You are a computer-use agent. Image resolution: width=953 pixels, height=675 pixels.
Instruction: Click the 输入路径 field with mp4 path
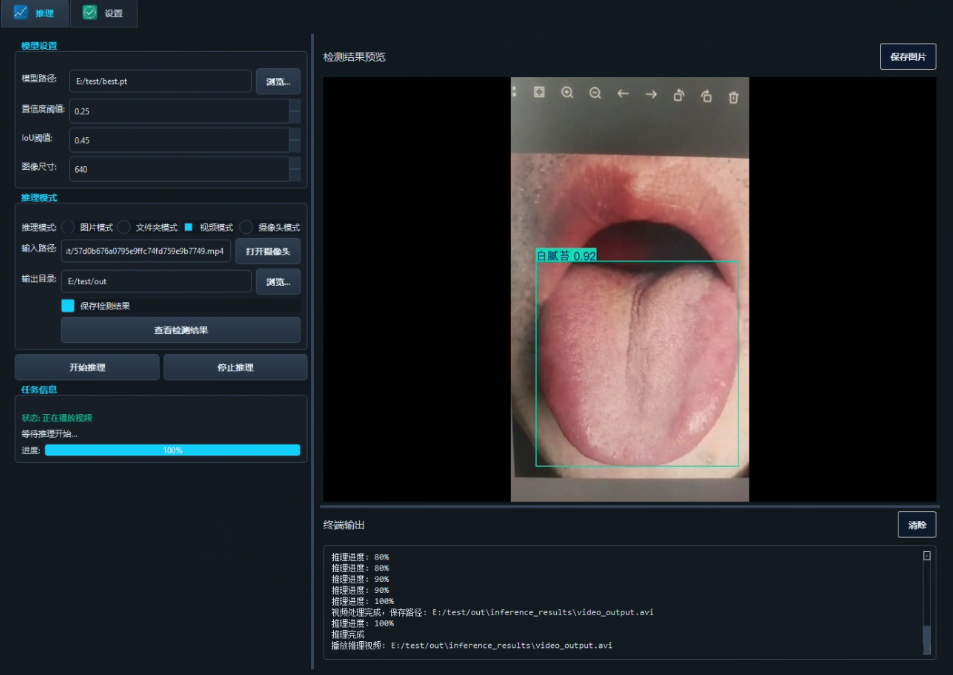click(x=146, y=251)
